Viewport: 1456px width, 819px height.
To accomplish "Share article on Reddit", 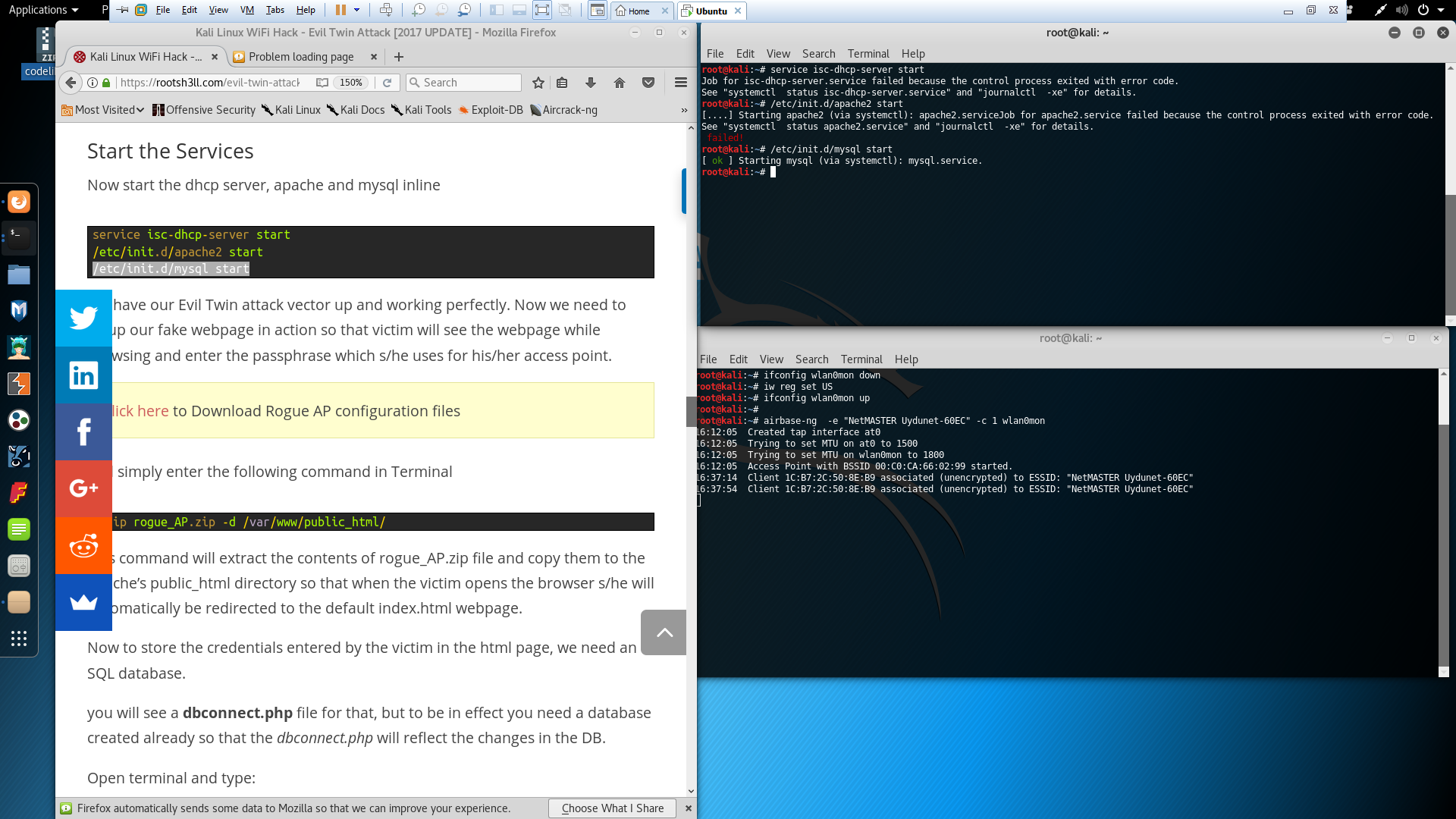I will click(x=83, y=545).
